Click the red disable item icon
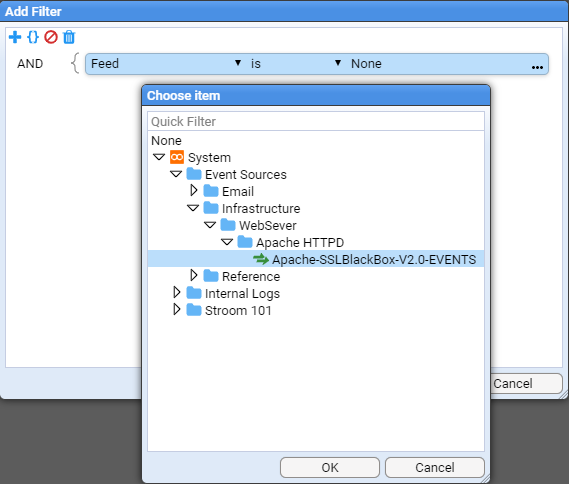The height and width of the screenshot is (484, 569). pyautogui.click(x=51, y=37)
